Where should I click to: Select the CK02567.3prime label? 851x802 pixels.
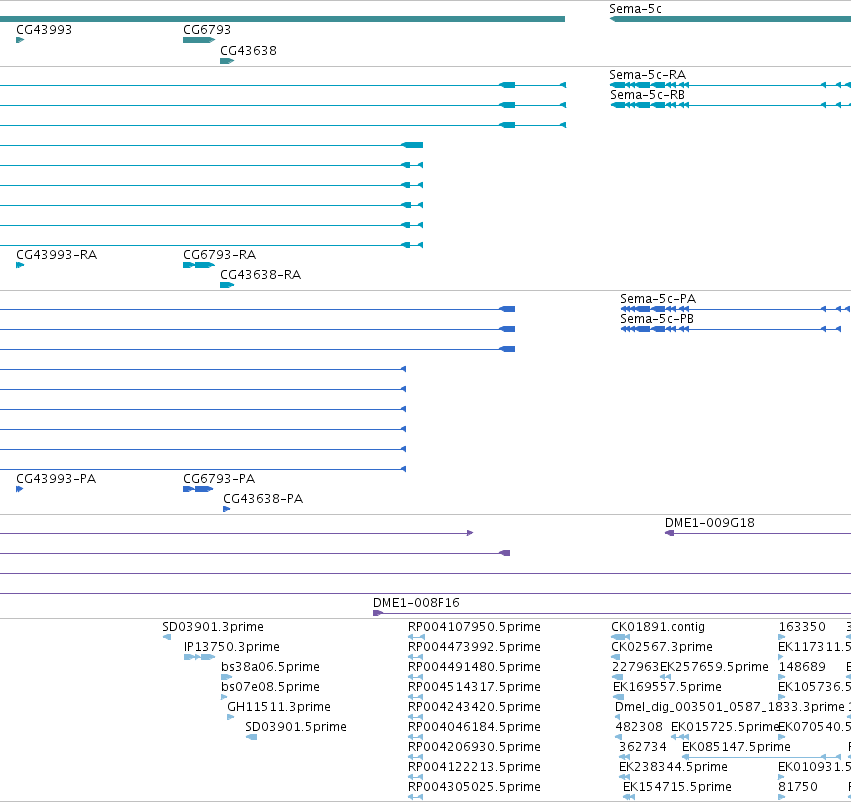click(662, 647)
